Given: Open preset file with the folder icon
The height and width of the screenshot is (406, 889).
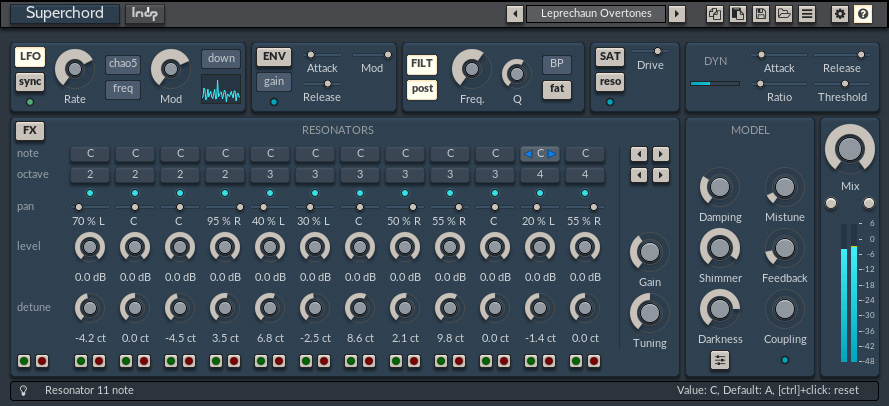Looking at the screenshot, I should click(783, 14).
